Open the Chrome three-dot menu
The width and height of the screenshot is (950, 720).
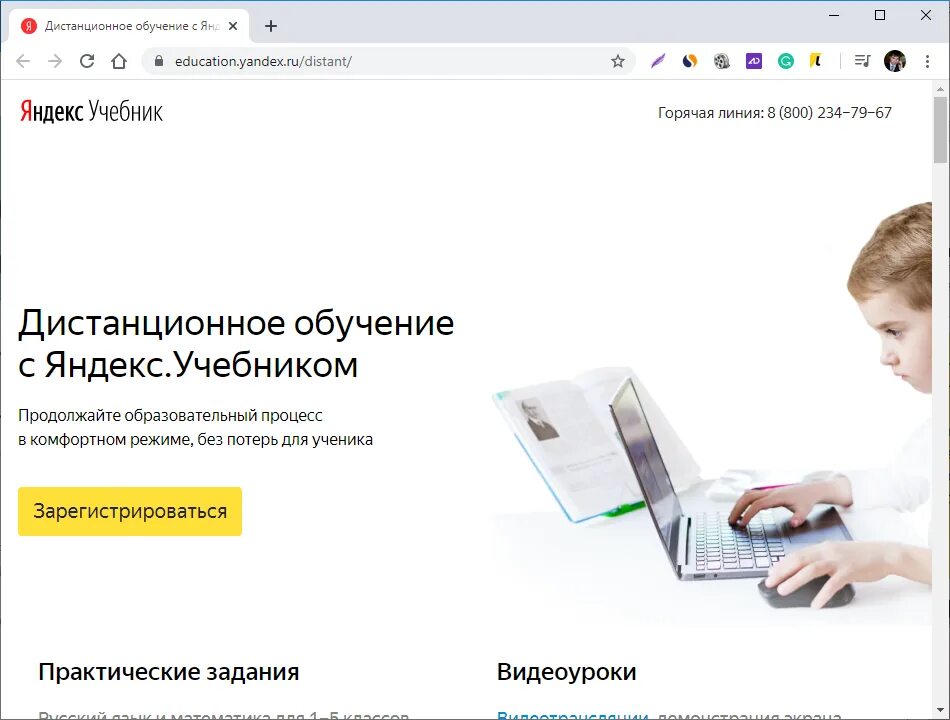(x=927, y=61)
